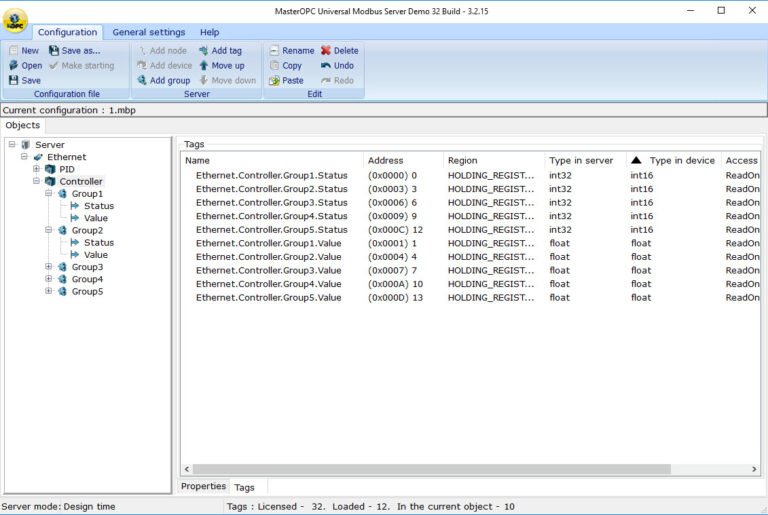Open the Help ribbon tab
The image size is (768, 515).
pos(210,32)
